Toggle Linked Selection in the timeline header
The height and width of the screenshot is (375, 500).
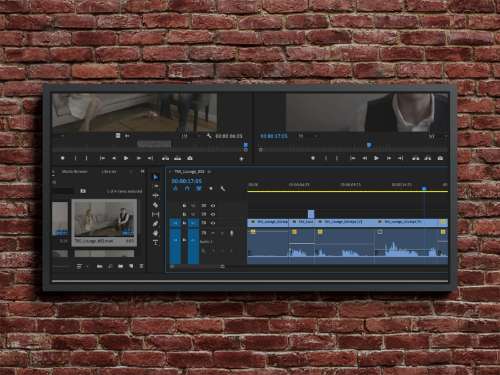tap(199, 189)
